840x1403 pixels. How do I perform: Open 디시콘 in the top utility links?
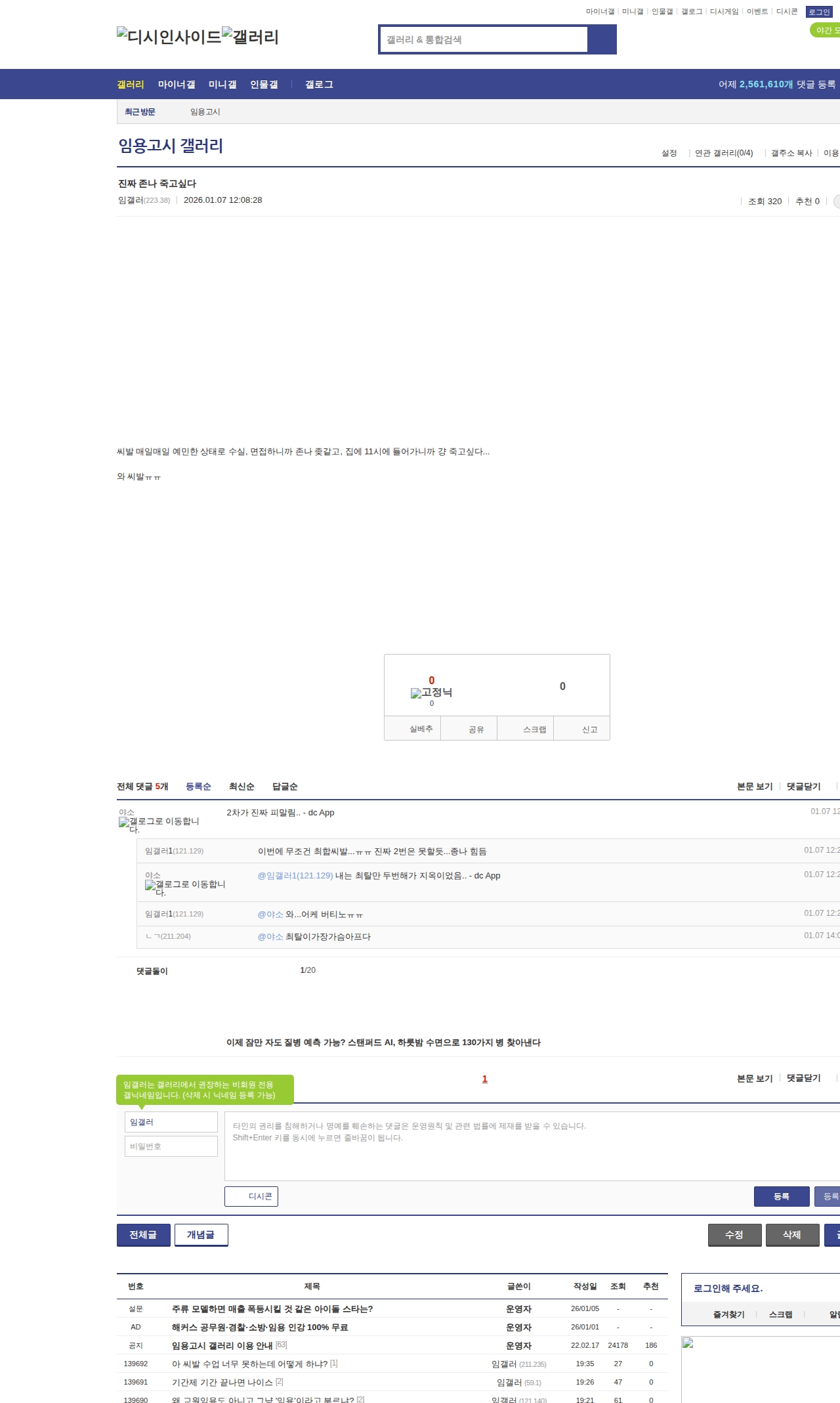tap(787, 11)
